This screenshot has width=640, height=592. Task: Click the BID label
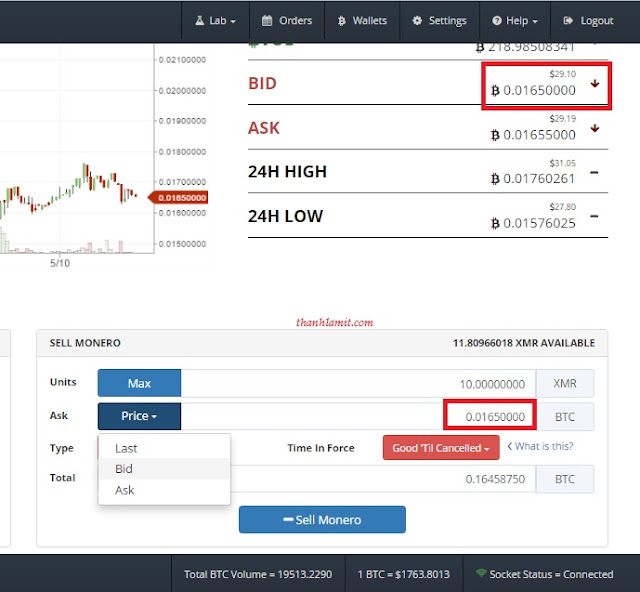[262, 83]
